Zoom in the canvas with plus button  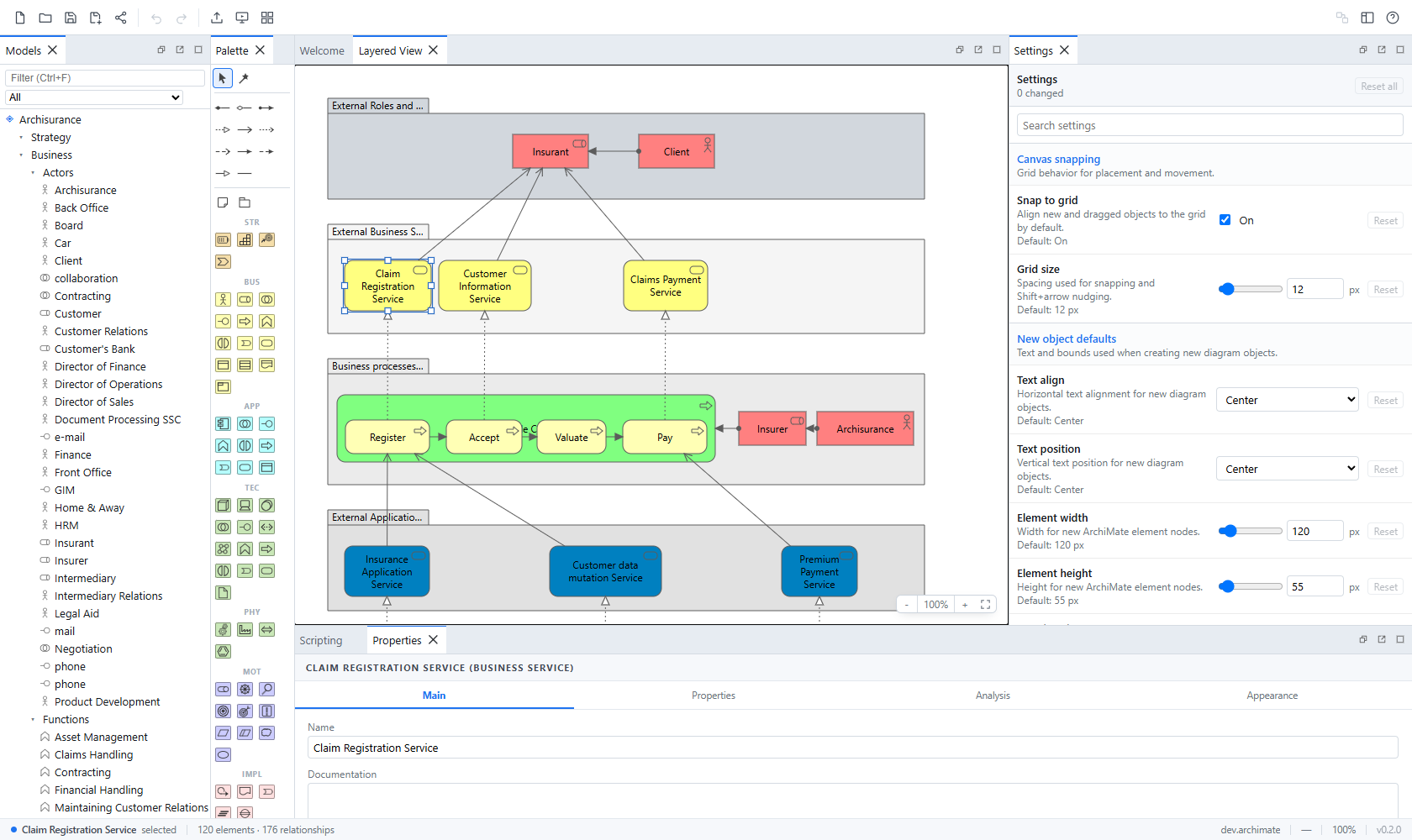coord(965,605)
